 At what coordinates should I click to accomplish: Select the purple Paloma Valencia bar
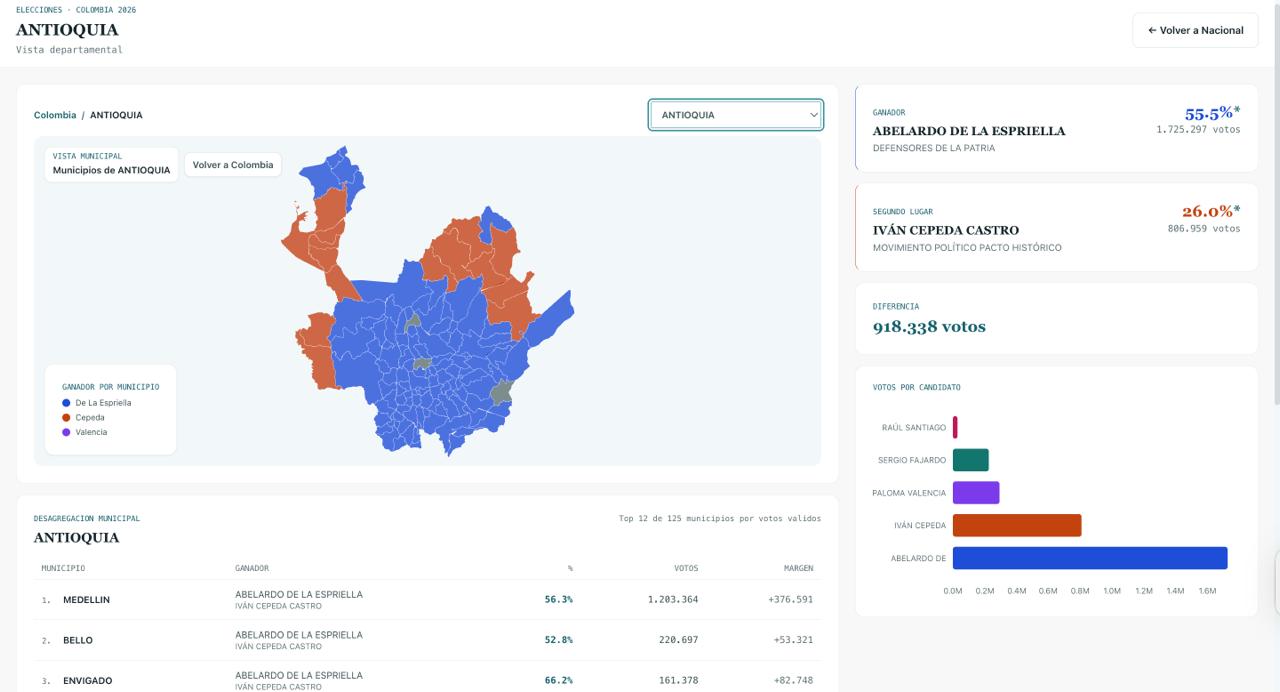click(x=976, y=493)
